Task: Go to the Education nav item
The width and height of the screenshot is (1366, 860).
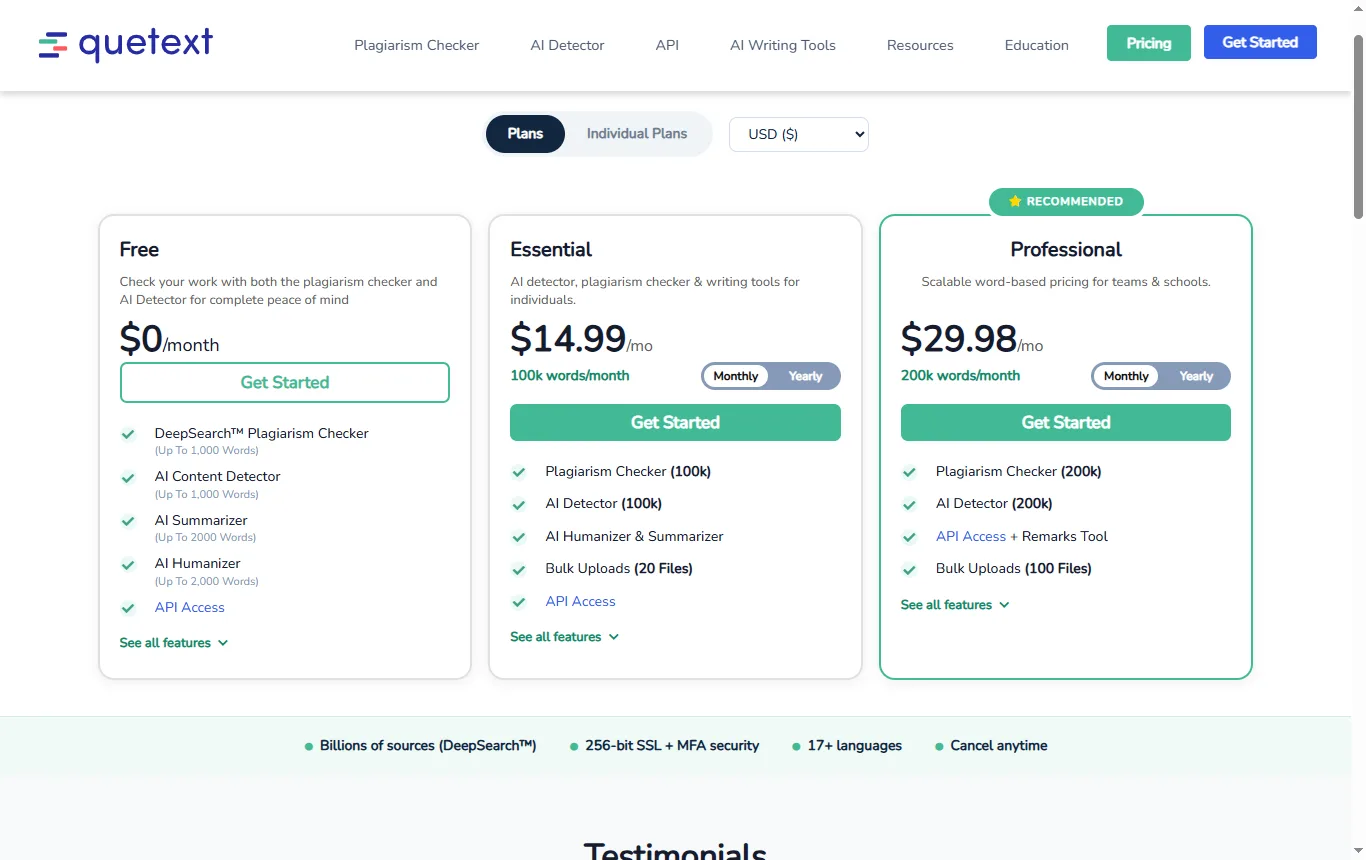Action: coord(1037,45)
